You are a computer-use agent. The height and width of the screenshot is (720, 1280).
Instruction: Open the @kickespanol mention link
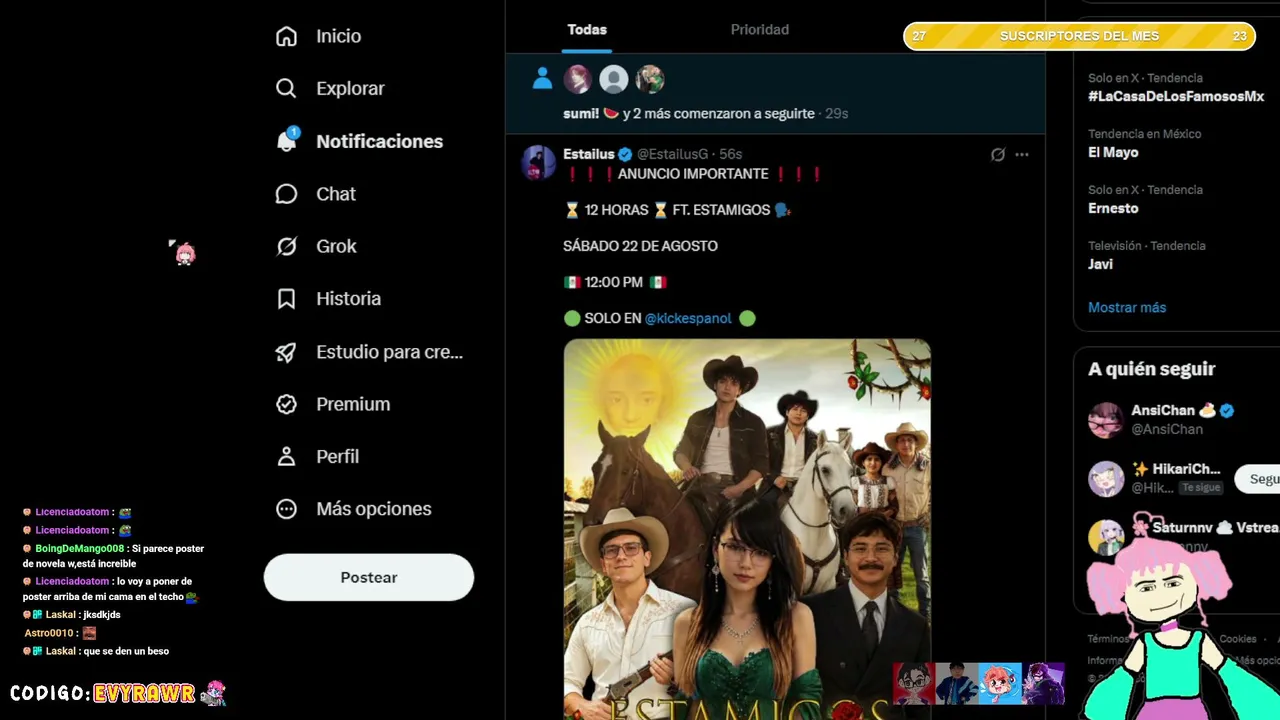coord(688,318)
